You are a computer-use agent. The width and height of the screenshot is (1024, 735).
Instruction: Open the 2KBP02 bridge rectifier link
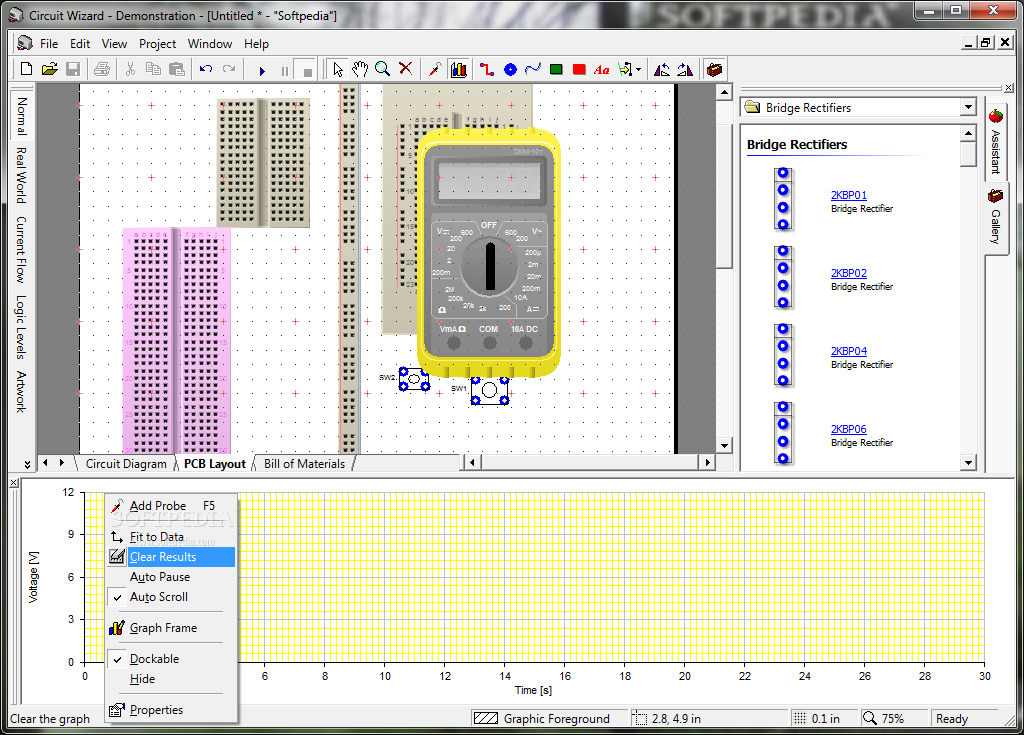point(848,273)
